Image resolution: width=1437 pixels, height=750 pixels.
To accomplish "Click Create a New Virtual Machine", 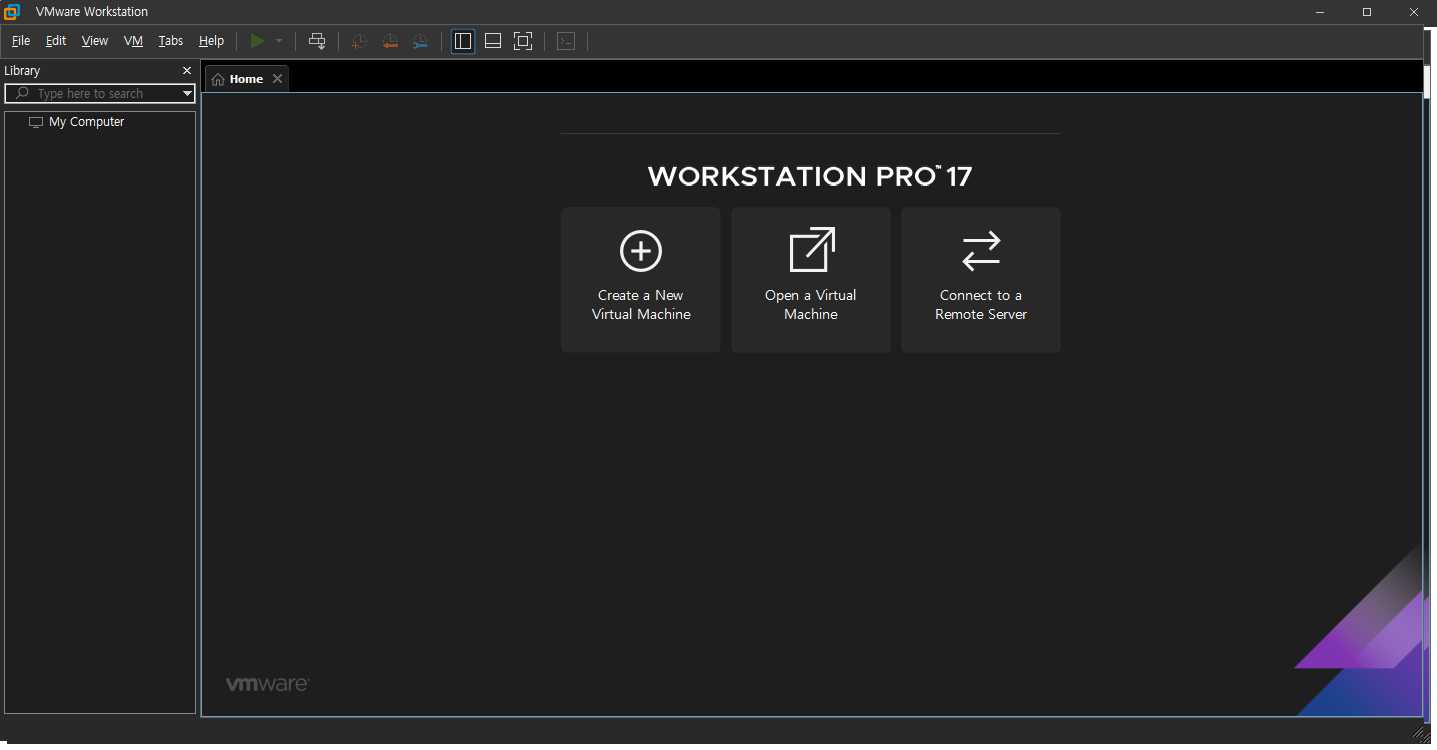I will 641,280.
